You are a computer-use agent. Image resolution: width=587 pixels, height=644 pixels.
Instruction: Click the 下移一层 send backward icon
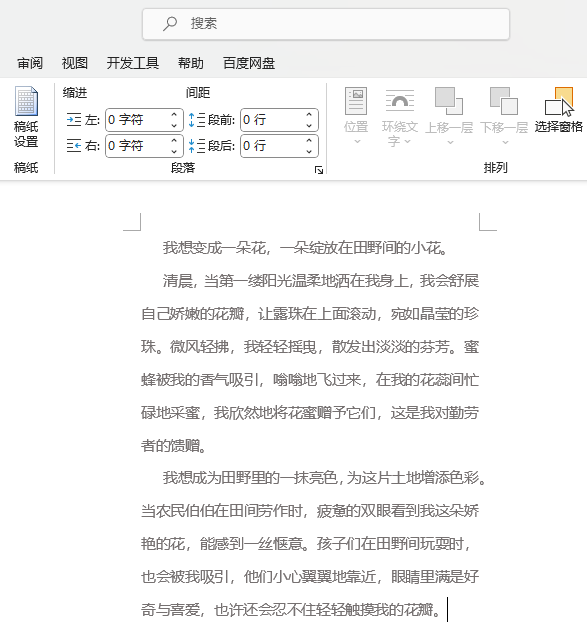(504, 101)
